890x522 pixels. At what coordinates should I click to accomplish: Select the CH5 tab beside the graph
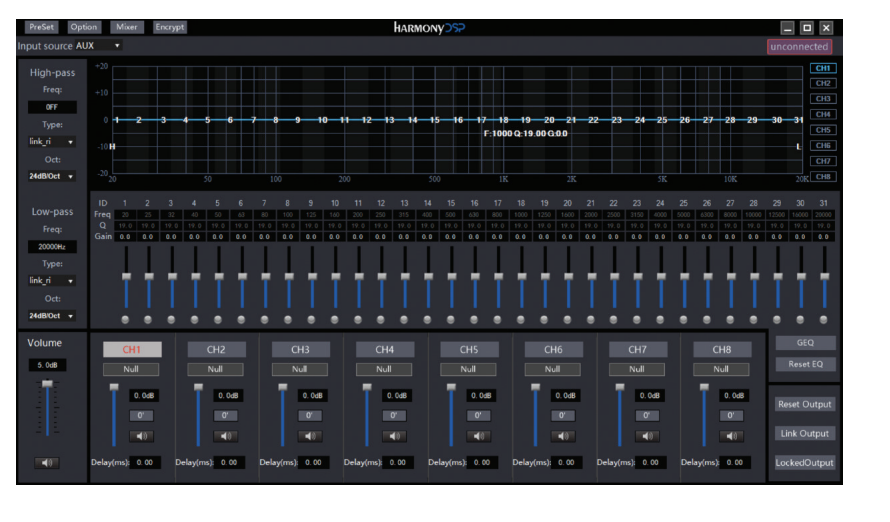coord(823,130)
